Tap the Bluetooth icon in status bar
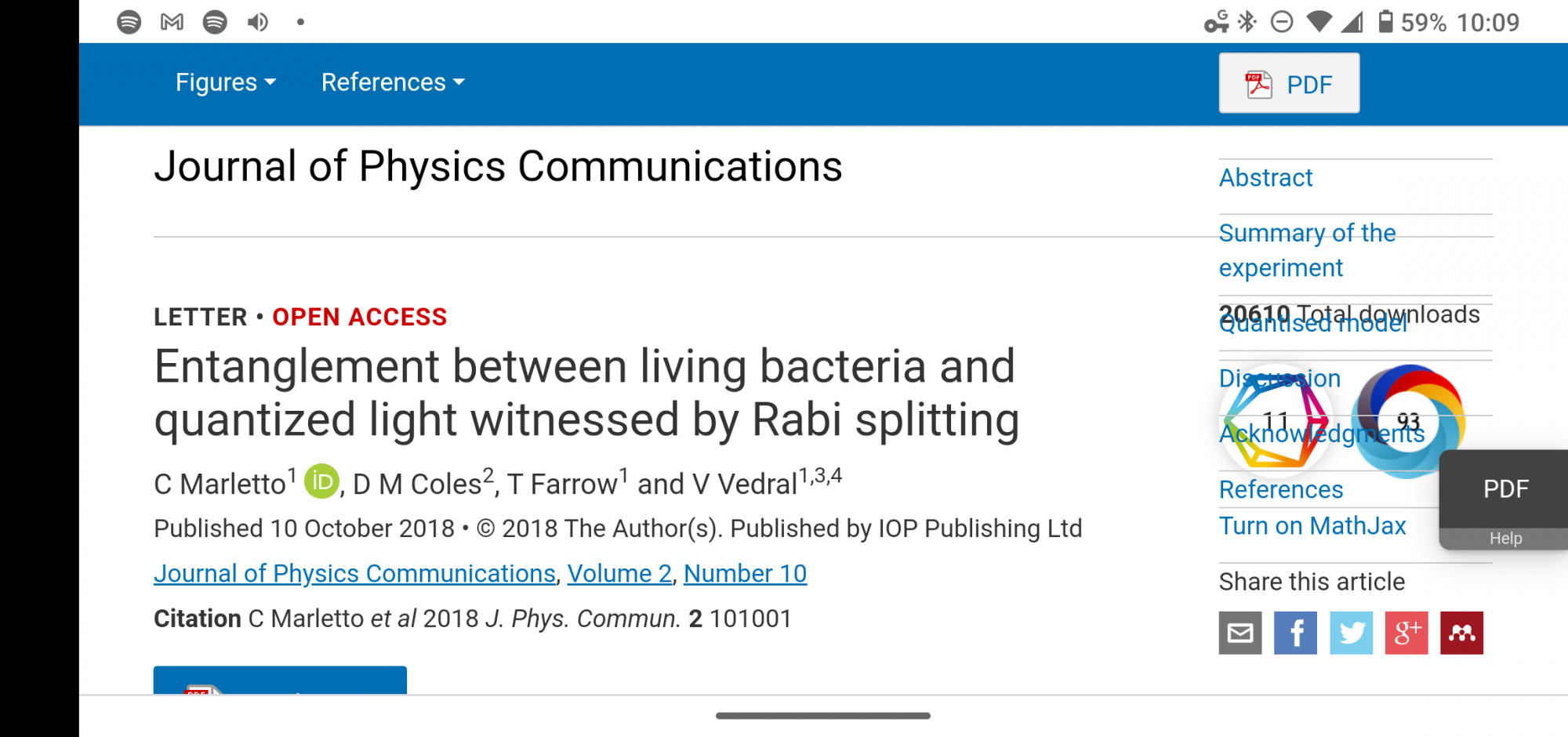 coord(1247,21)
